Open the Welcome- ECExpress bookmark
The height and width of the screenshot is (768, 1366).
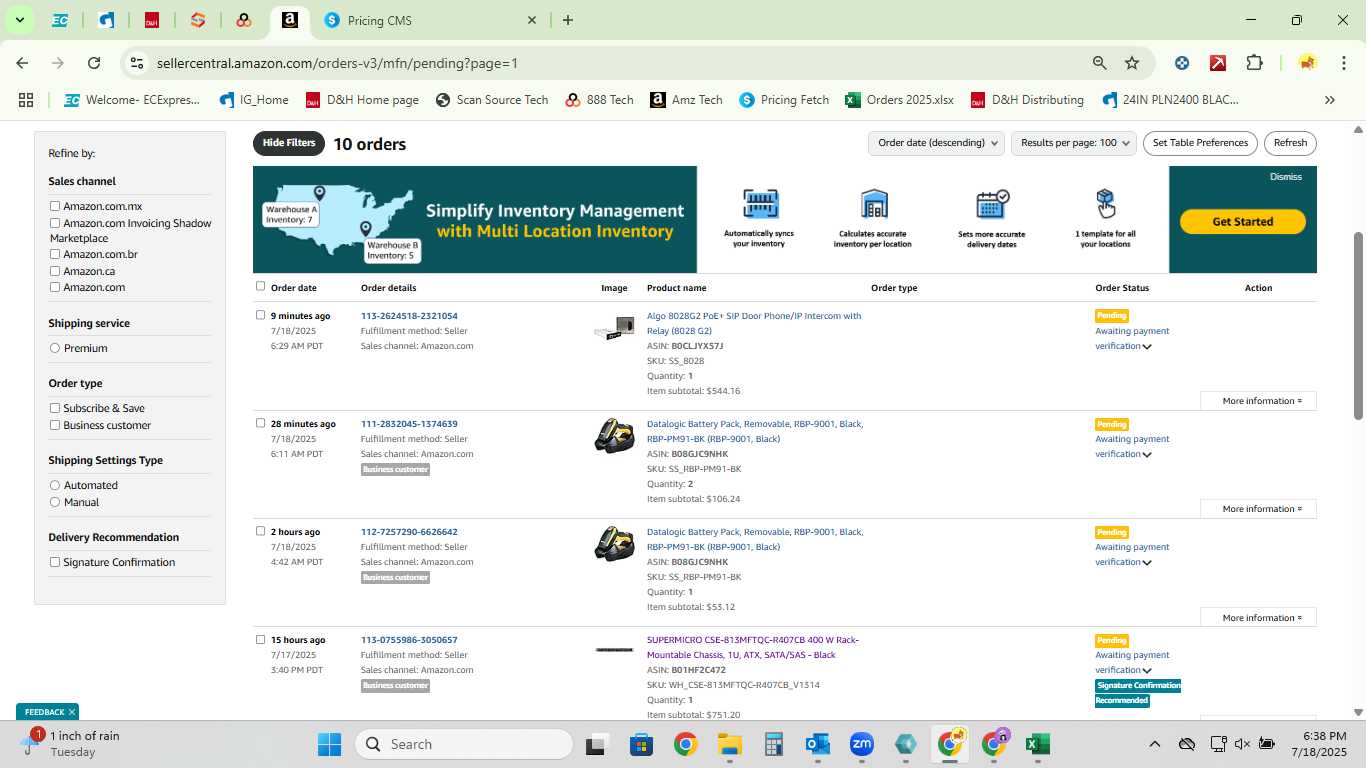tap(132, 100)
